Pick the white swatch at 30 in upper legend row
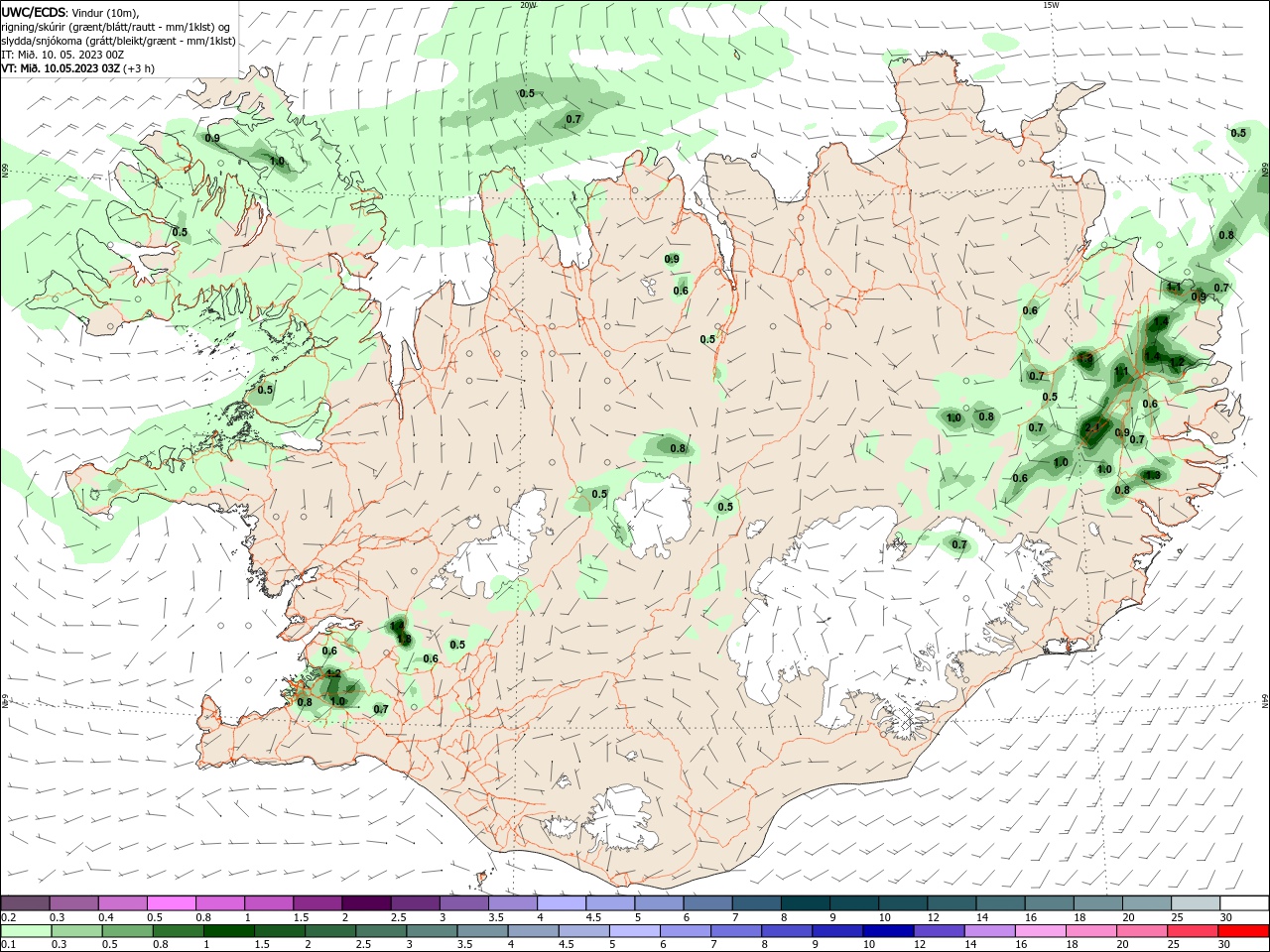 tap(1244, 903)
